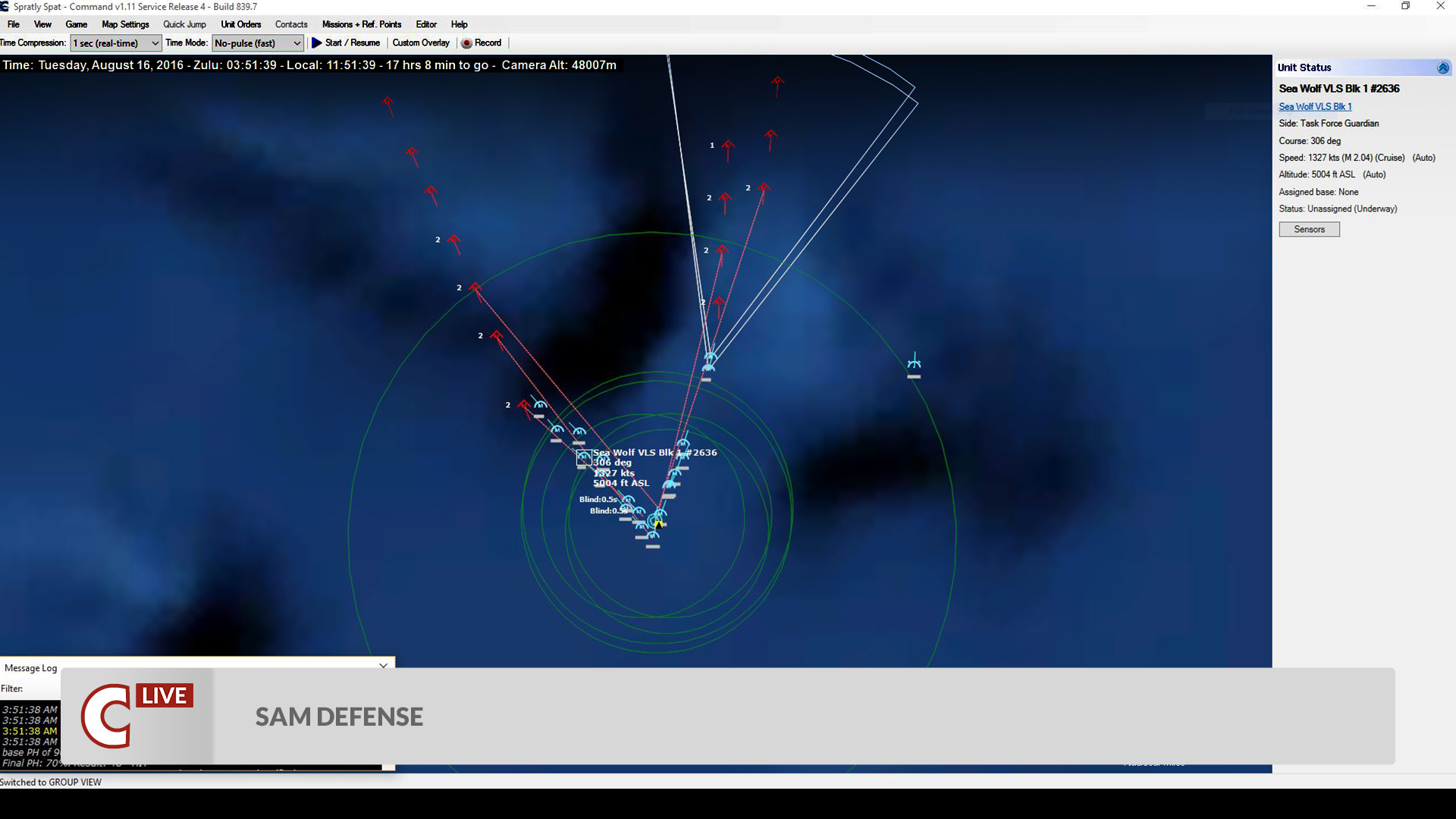Click the Command application logo in the title bar
The image size is (1456, 819).
pyautogui.click(x=6, y=6)
